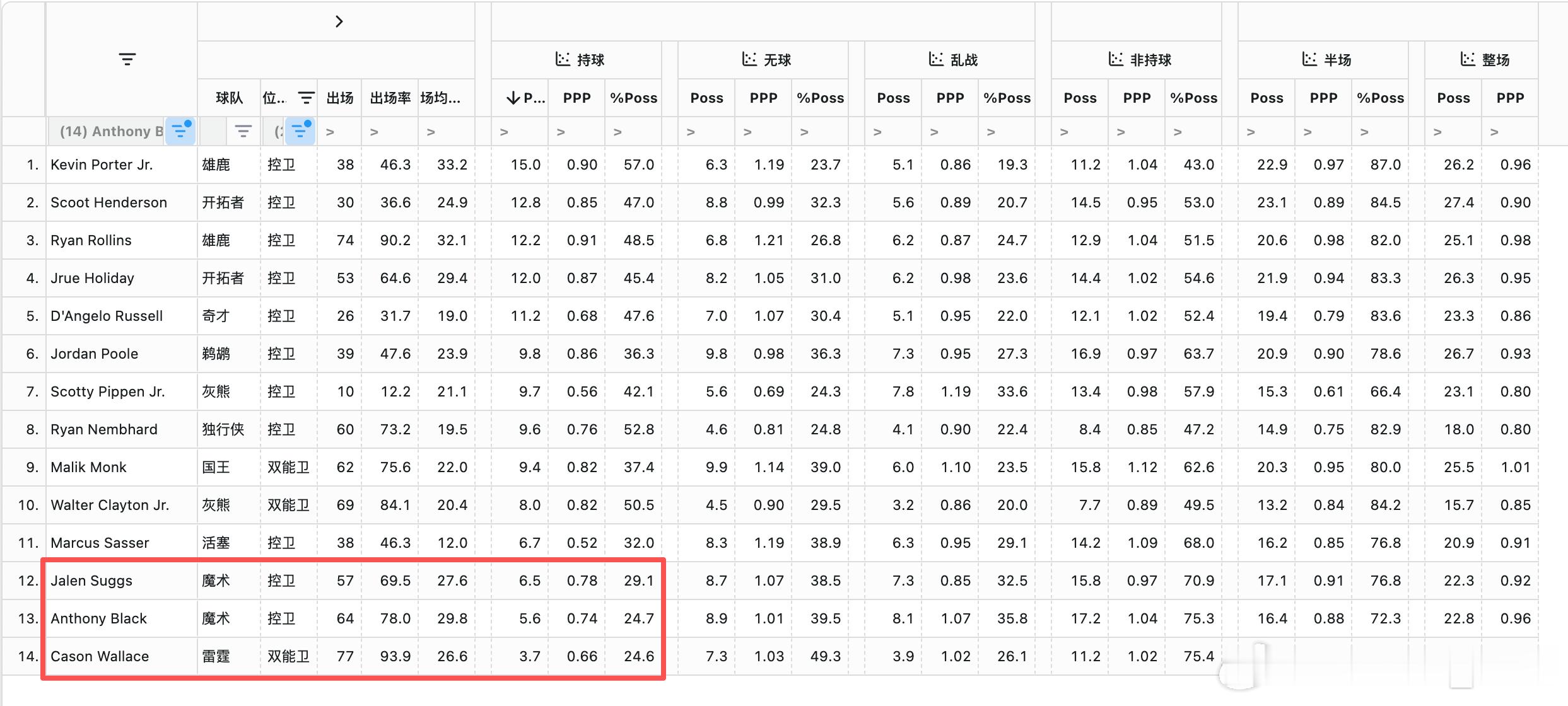Focus the filter field under 无球 Poss column

707,132
